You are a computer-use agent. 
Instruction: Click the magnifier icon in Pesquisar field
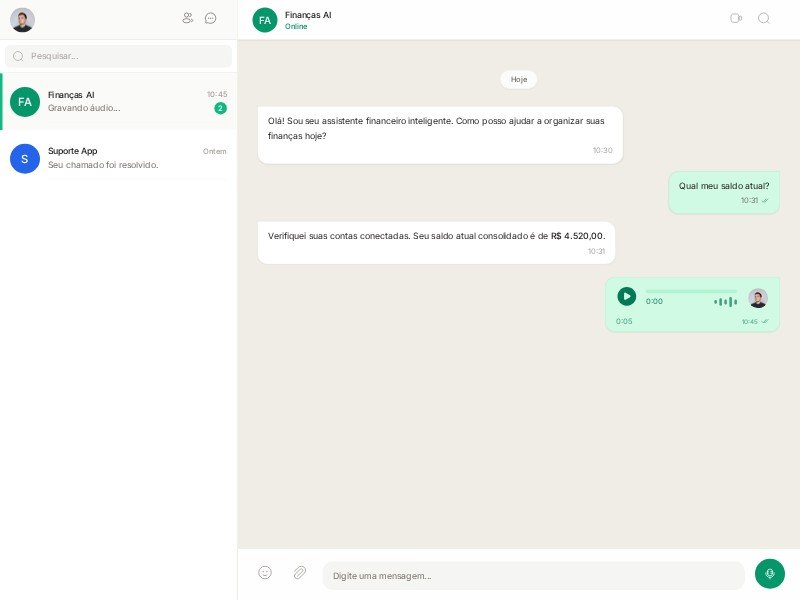coord(18,56)
